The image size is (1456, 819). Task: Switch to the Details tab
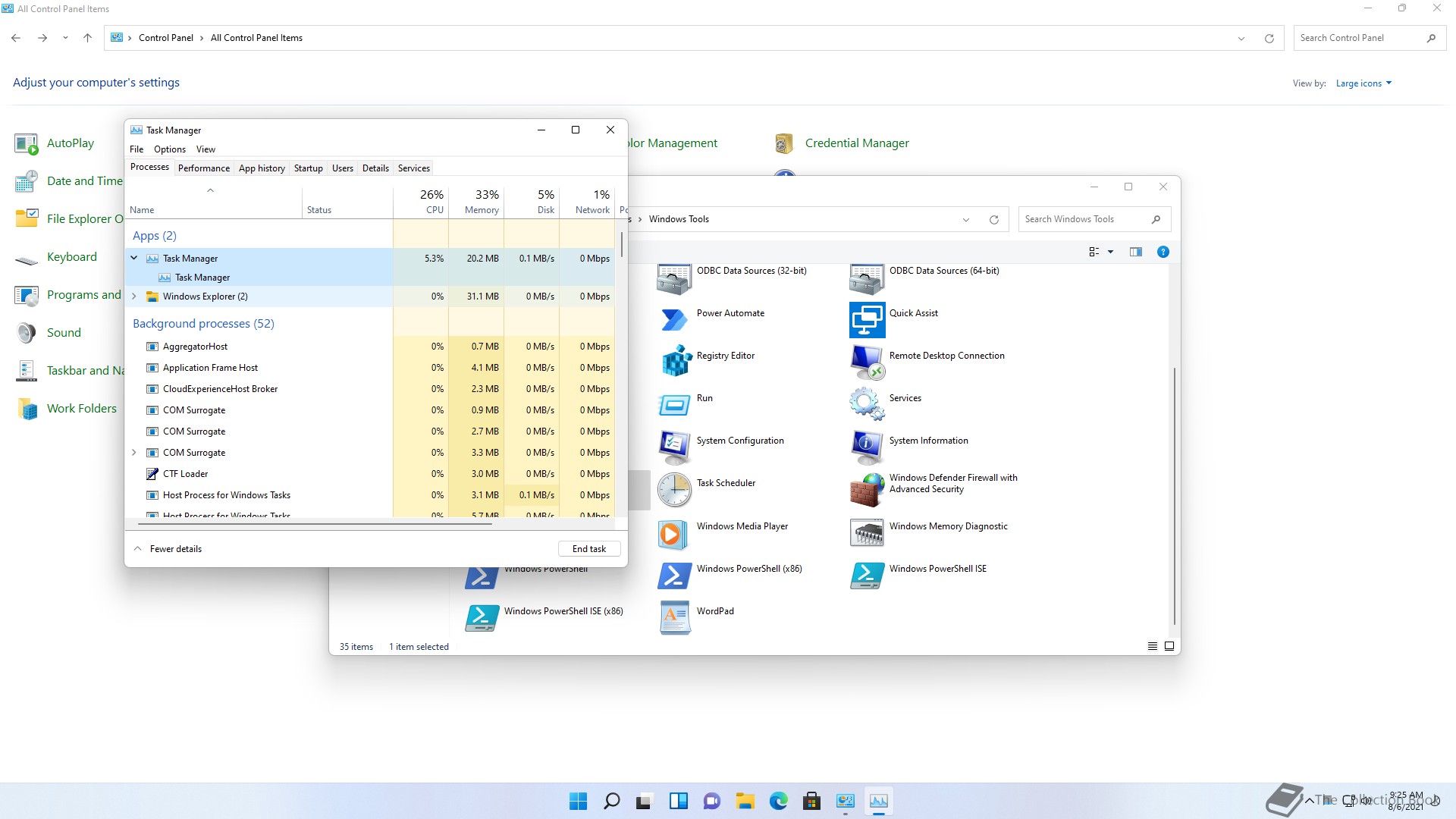[375, 168]
